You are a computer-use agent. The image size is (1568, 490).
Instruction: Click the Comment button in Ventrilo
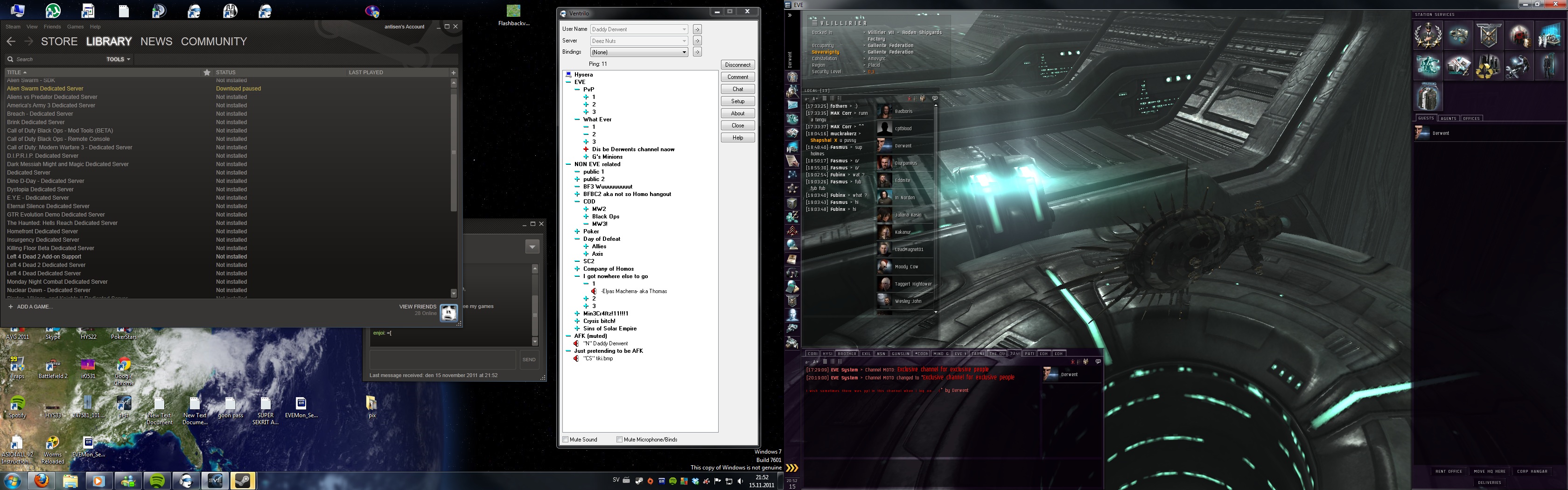[x=738, y=77]
